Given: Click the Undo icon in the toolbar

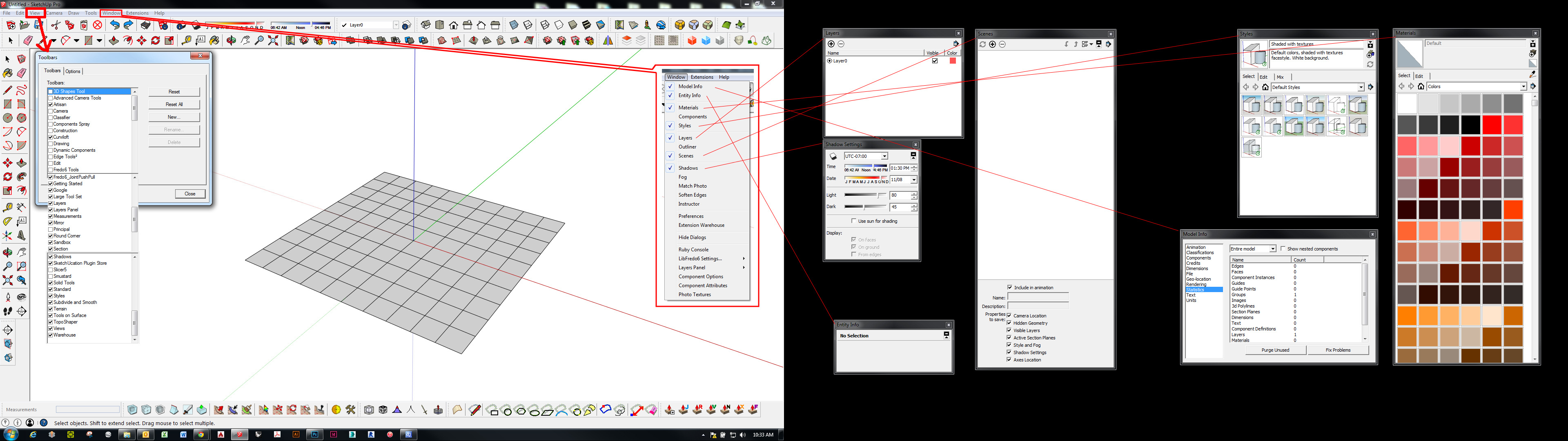Looking at the screenshot, I should tap(114, 26).
